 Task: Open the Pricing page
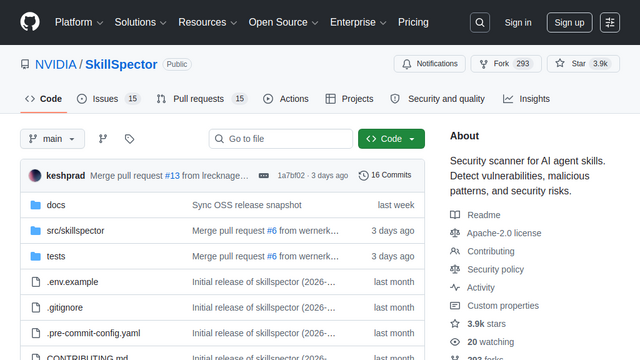click(x=413, y=22)
